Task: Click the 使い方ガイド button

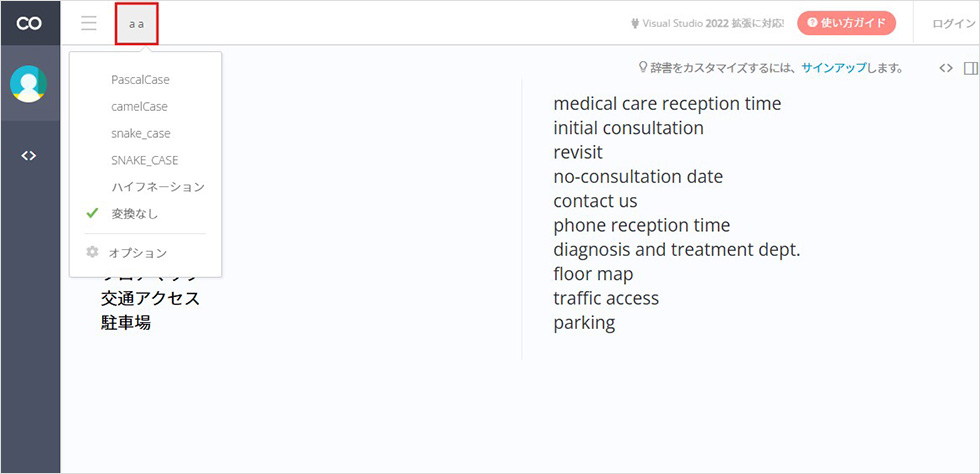Action: tap(846, 23)
